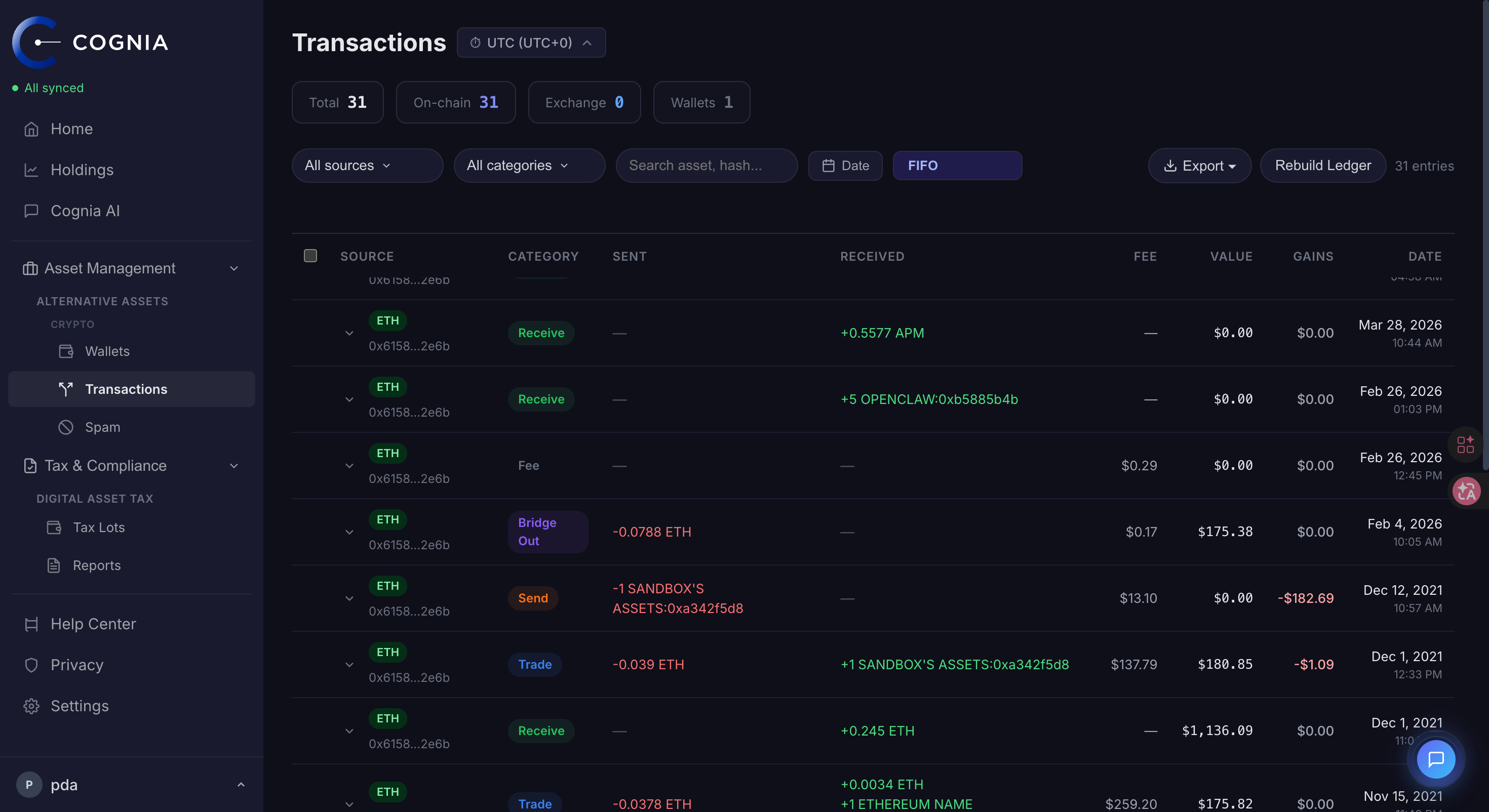This screenshot has height=812, width=1489.
Task: Collapse the Asset Management section
Action: pyautogui.click(x=233, y=268)
